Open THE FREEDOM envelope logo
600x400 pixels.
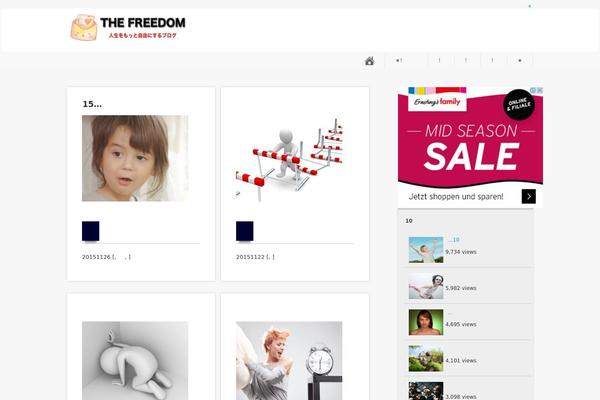pyautogui.click(x=84, y=27)
